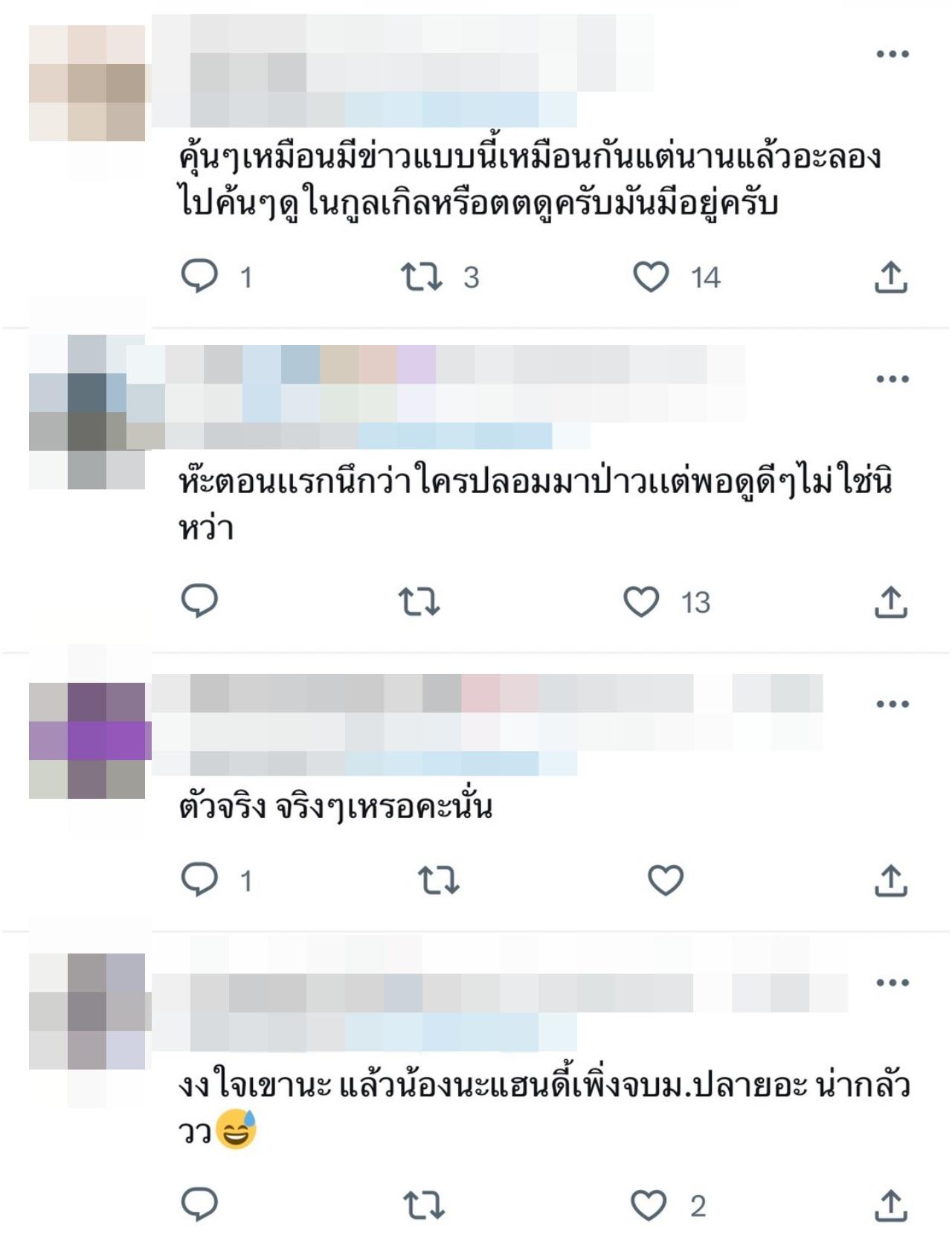Retweet the tweet with 13 likes
This screenshot has width=952, height=1248.
tap(419, 602)
